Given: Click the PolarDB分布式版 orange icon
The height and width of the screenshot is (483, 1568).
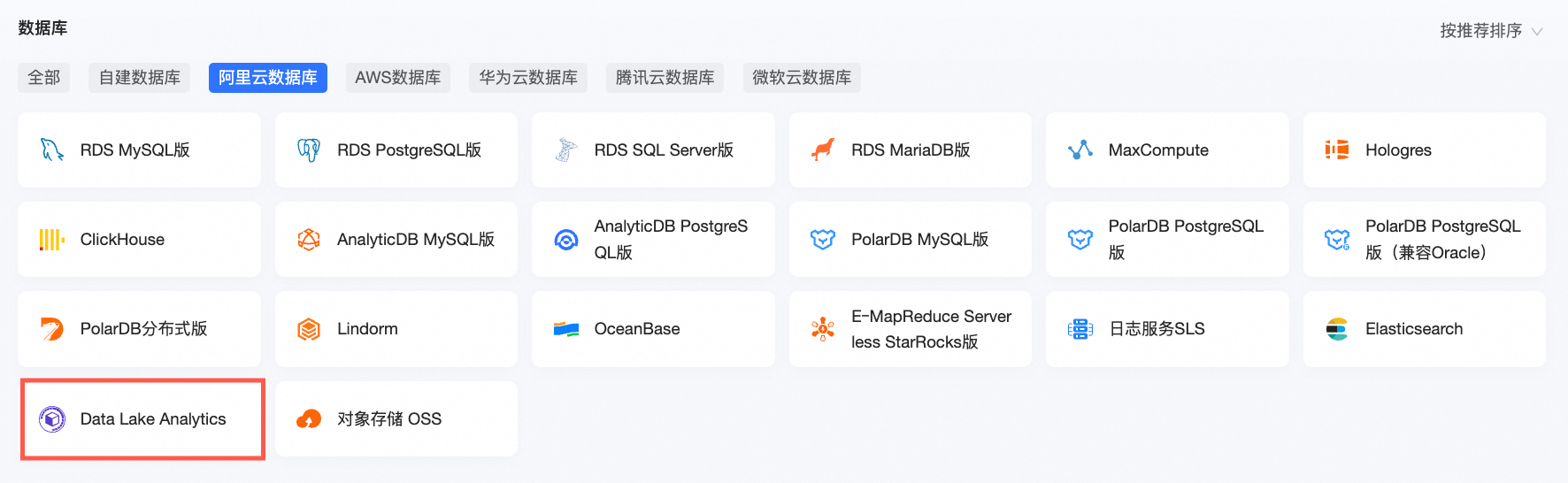Looking at the screenshot, I should tap(52, 329).
